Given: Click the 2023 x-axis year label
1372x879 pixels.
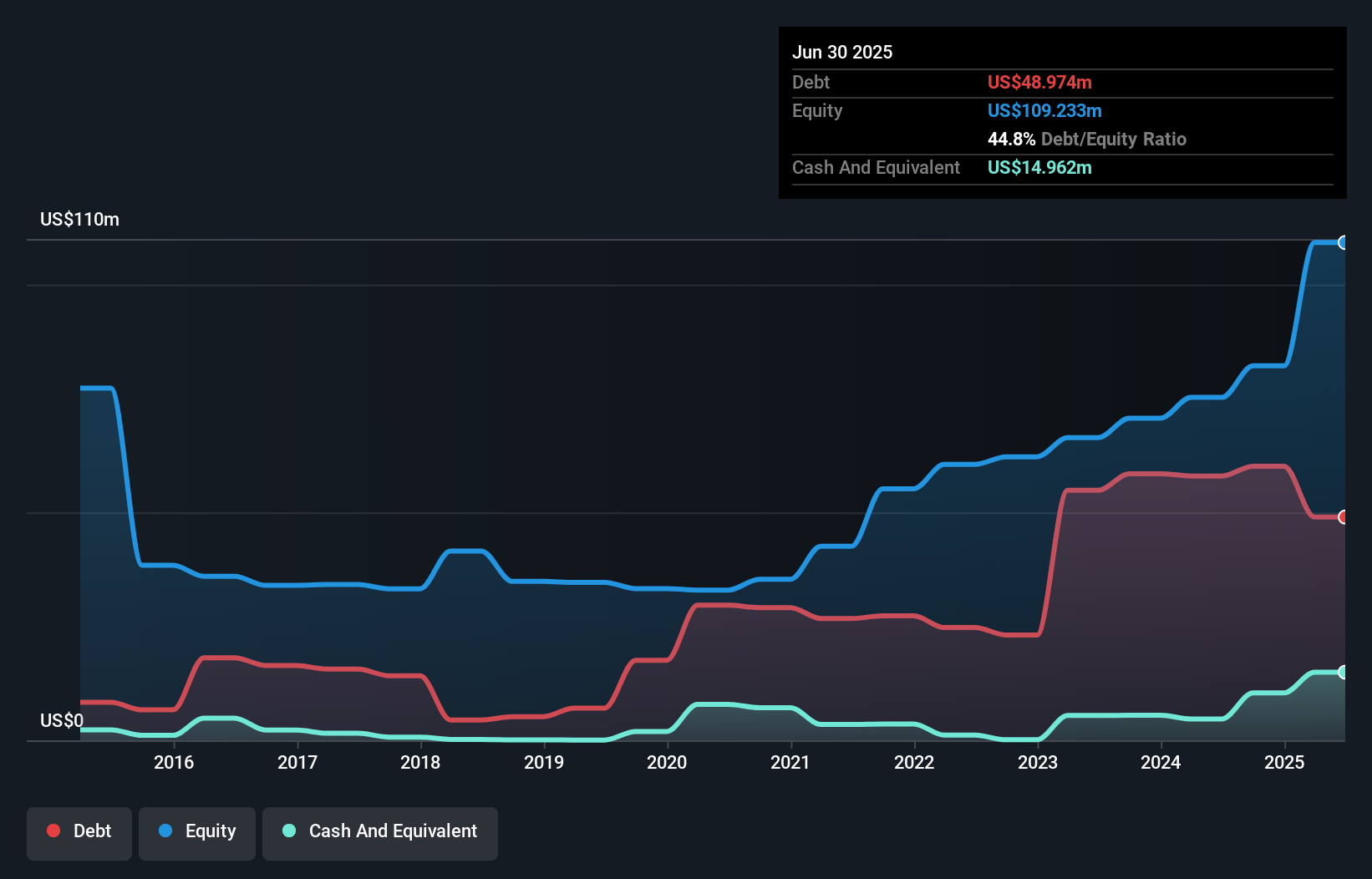Looking at the screenshot, I should 1038,762.
